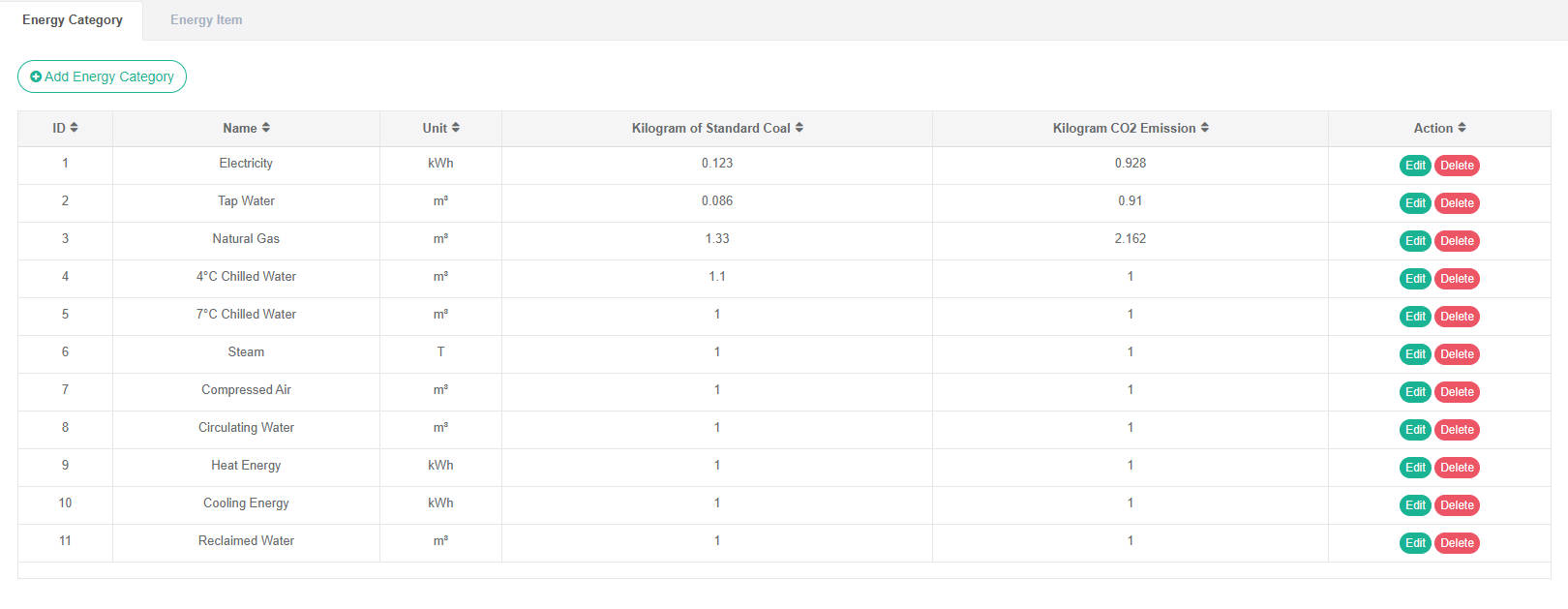
Task: Click Add Energy Category button
Action: click(102, 76)
